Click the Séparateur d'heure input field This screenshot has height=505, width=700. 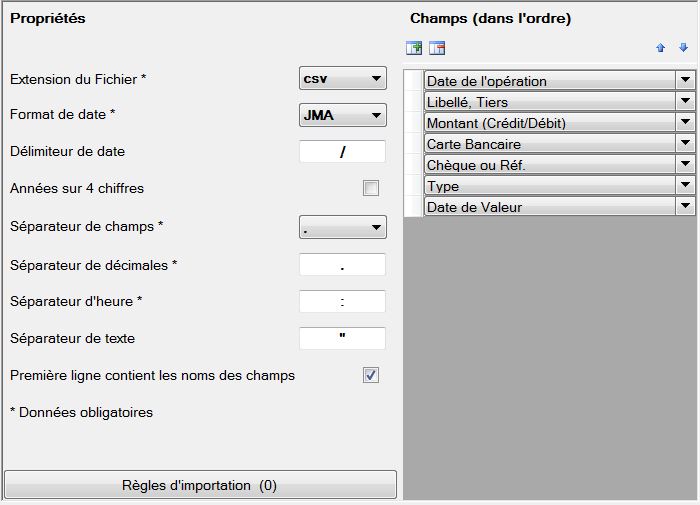pyautogui.click(x=342, y=301)
